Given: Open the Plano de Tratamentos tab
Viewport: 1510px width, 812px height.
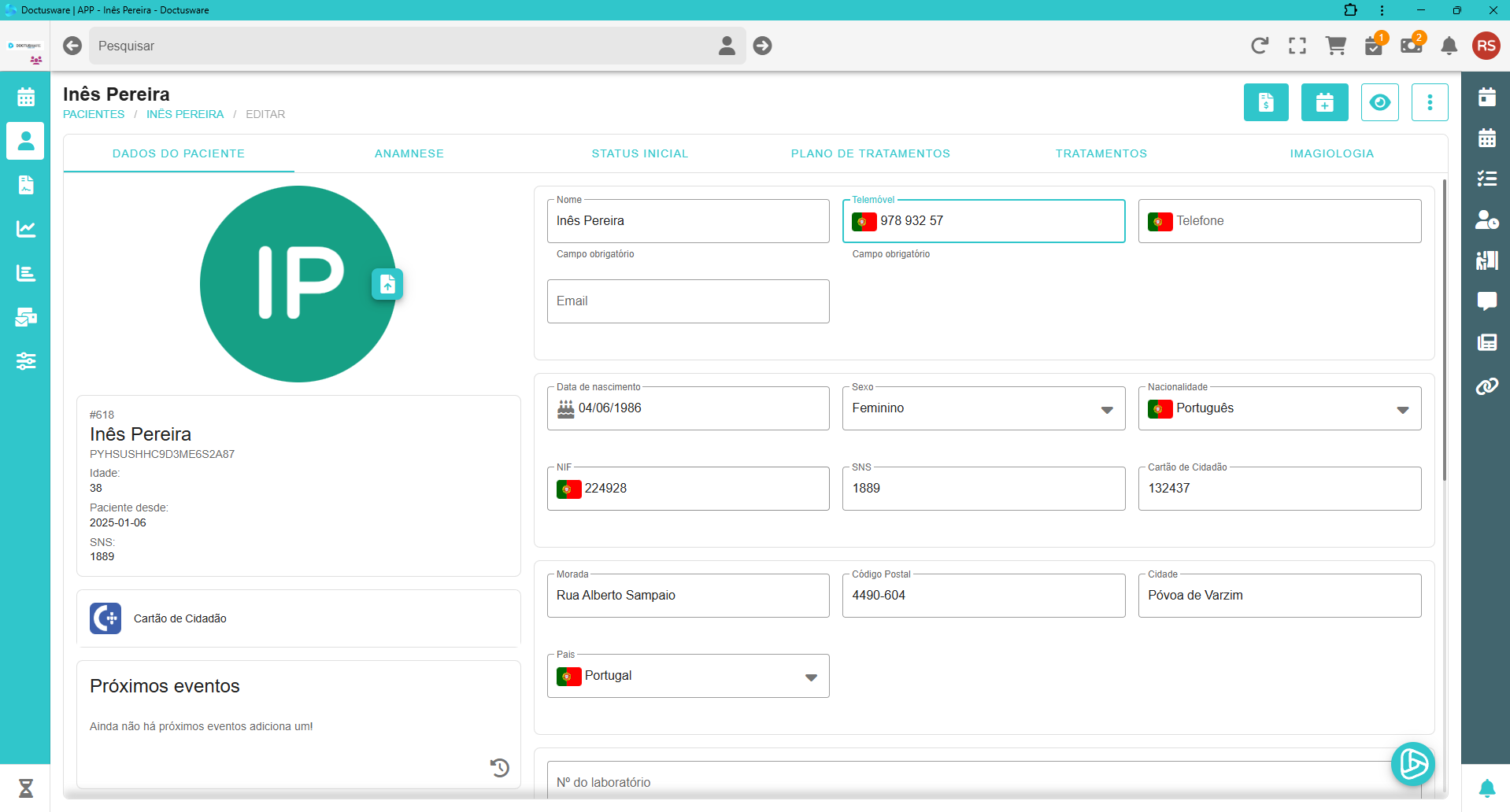Looking at the screenshot, I should 870,153.
